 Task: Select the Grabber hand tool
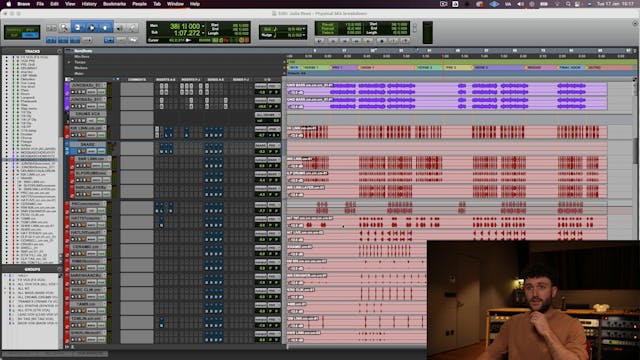105,28
